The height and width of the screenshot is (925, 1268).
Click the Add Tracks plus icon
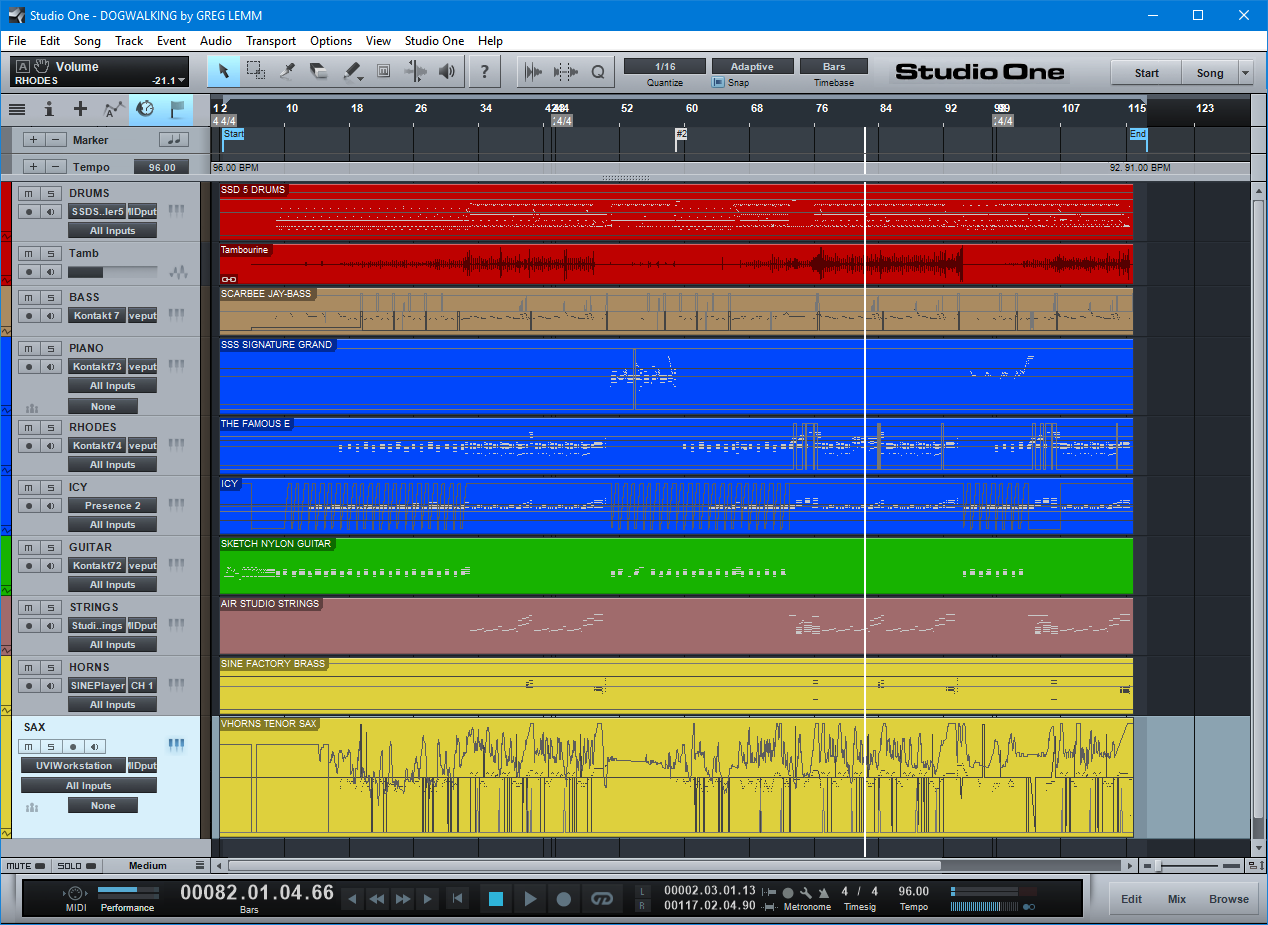coord(80,109)
